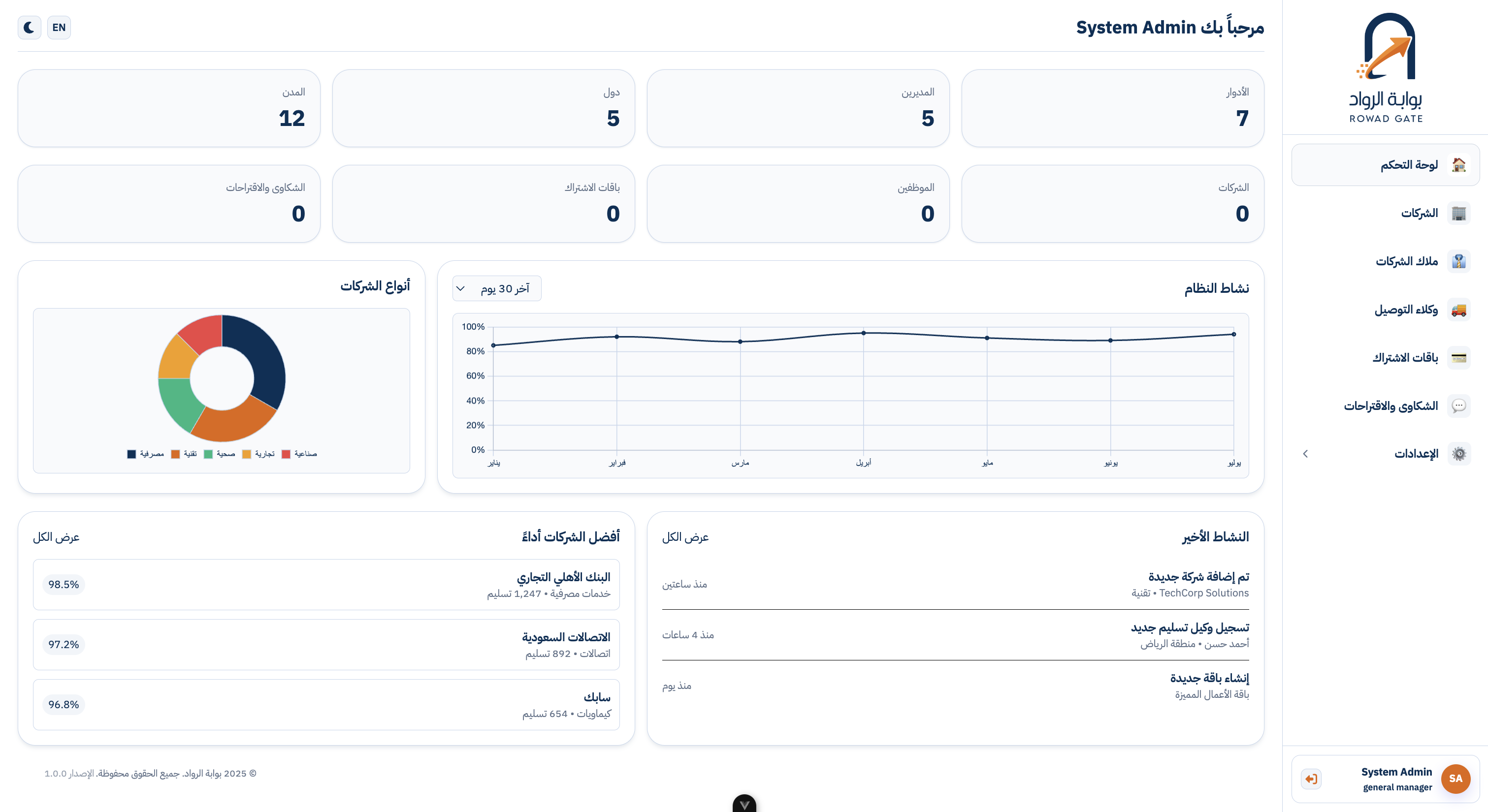The height and width of the screenshot is (812, 1488).
Task: Switch language using EN button
Action: click(59, 27)
